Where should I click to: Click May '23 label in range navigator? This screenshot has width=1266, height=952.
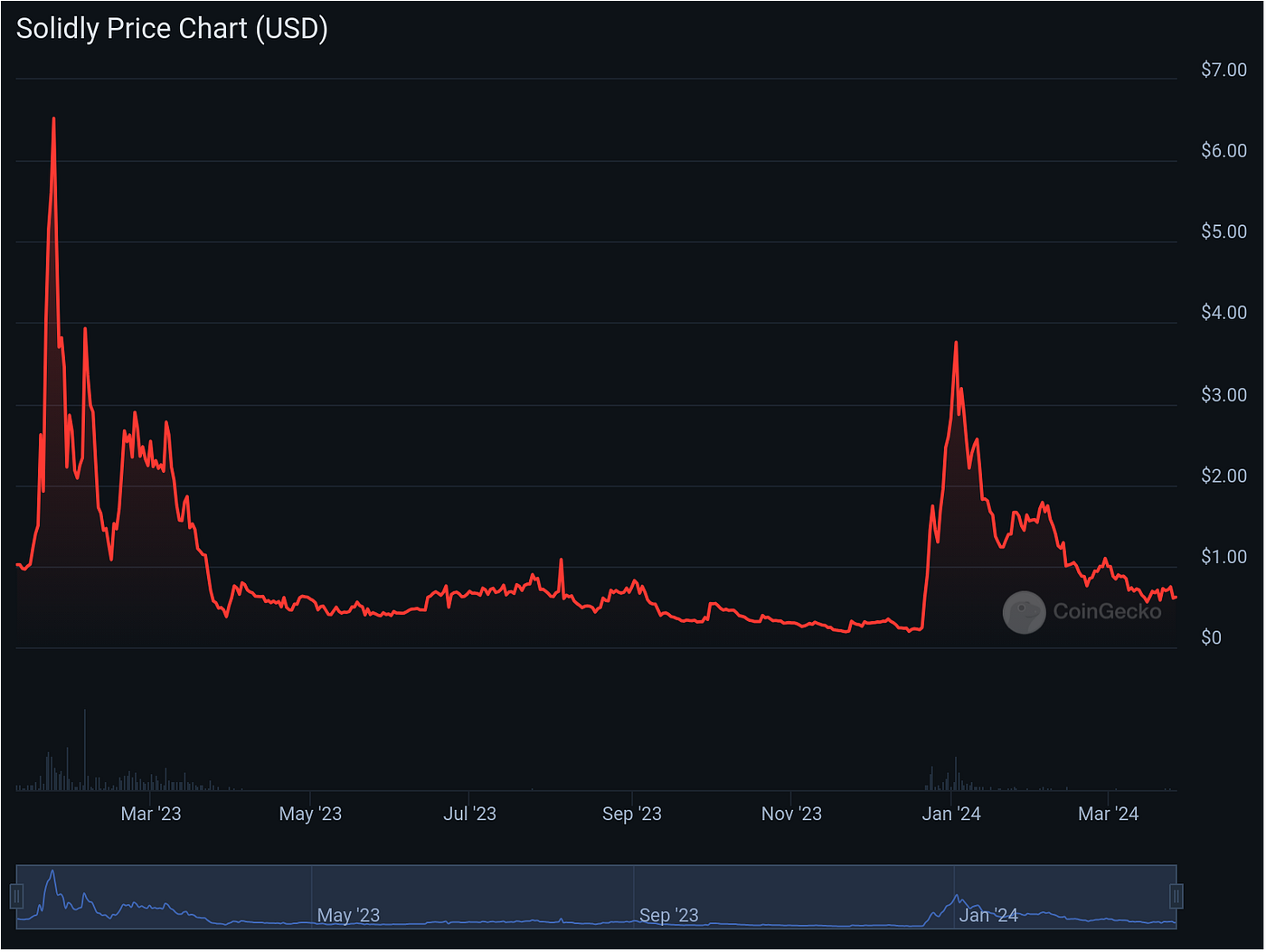[x=348, y=915]
